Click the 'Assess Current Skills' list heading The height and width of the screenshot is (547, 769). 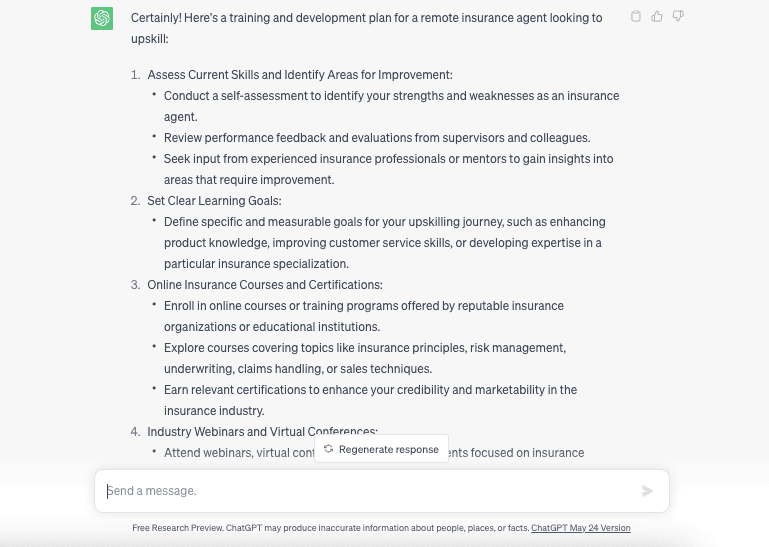click(x=300, y=75)
